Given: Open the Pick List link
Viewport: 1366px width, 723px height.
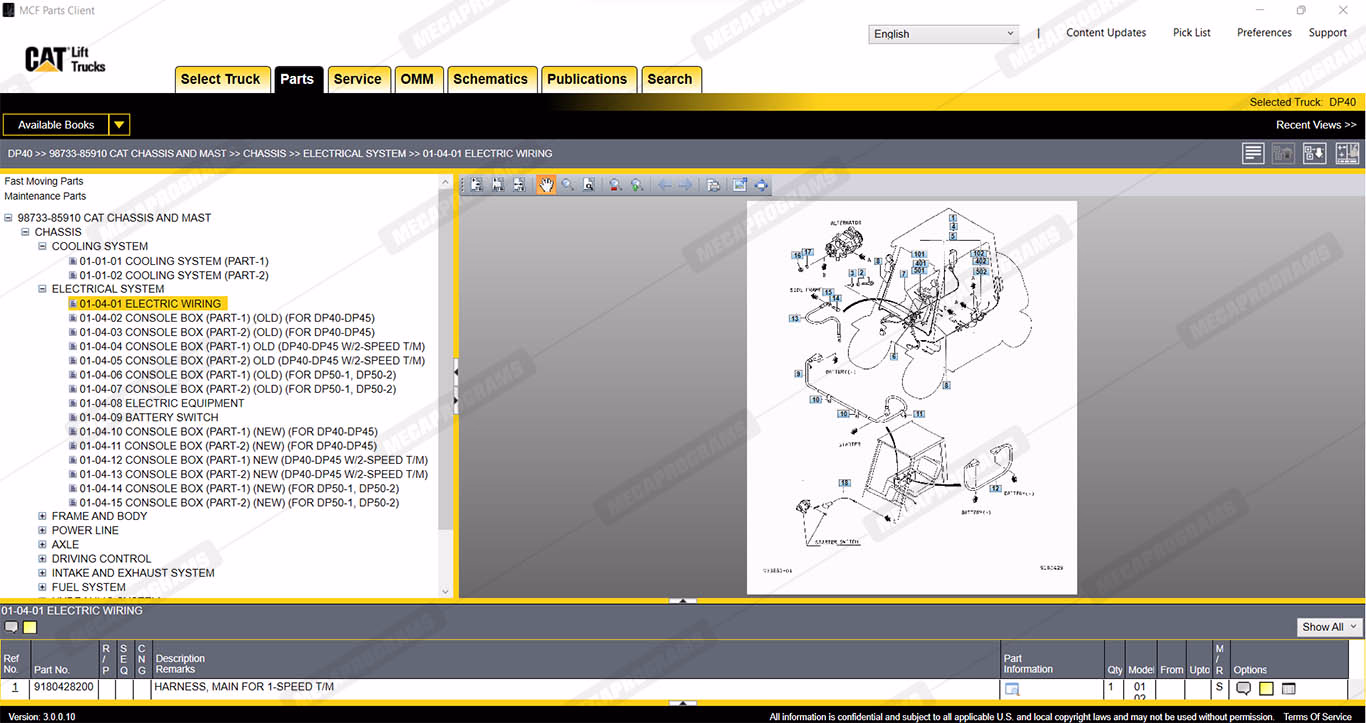Looking at the screenshot, I should [x=1191, y=33].
